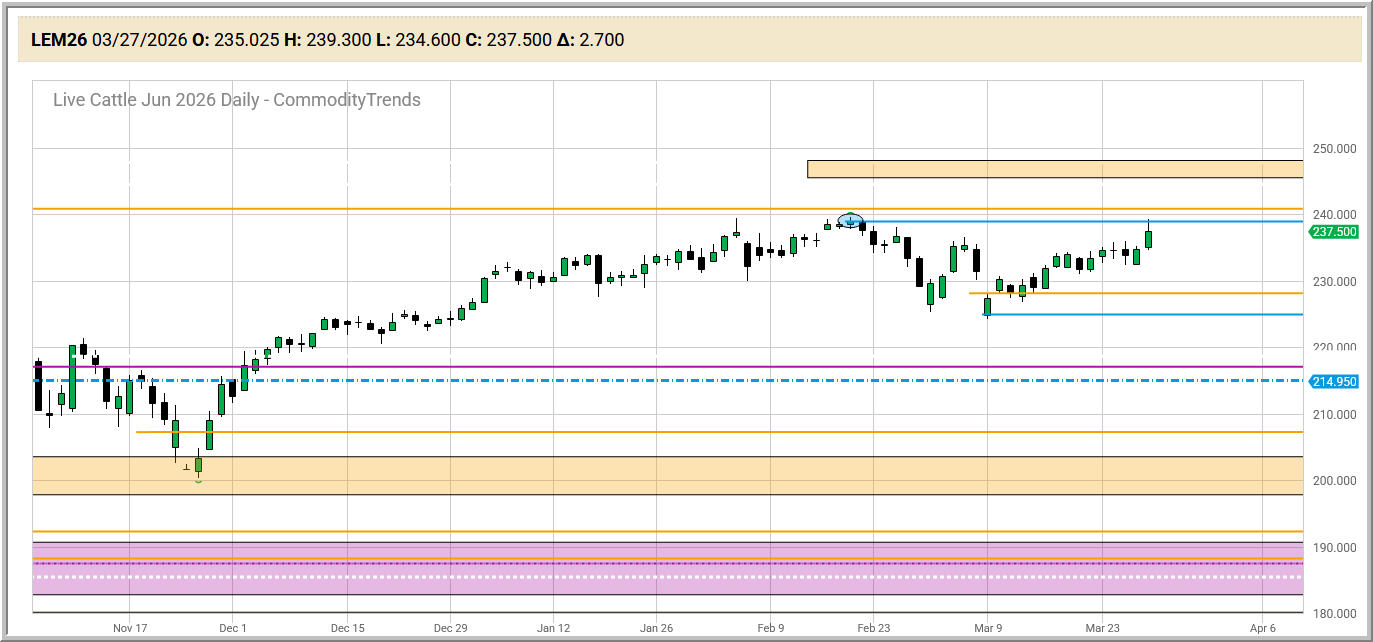Click the latest green candlestick on the chart
Screen dimensions: 1373x642
(1148, 239)
